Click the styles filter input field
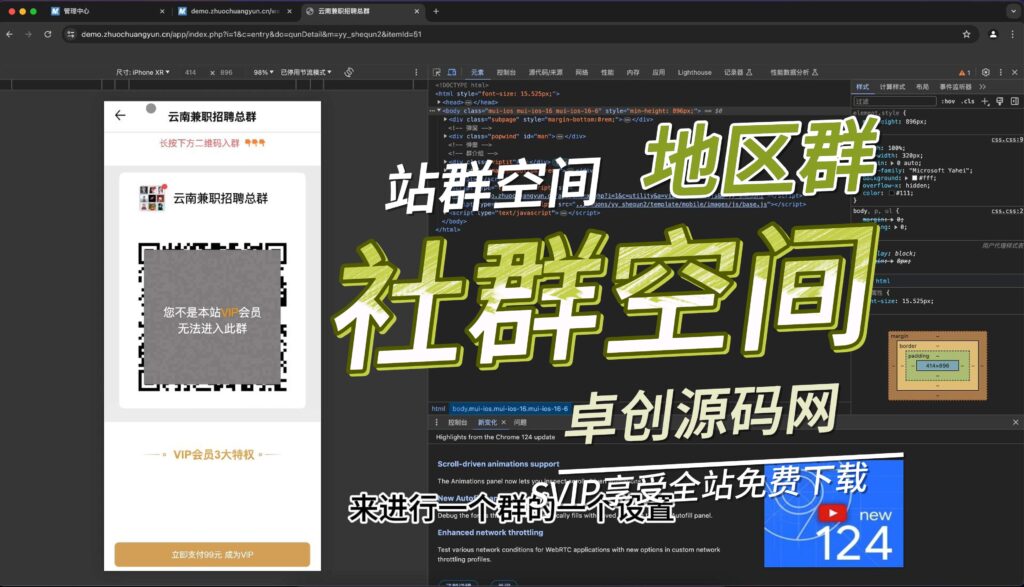The height and width of the screenshot is (587, 1024). click(895, 101)
